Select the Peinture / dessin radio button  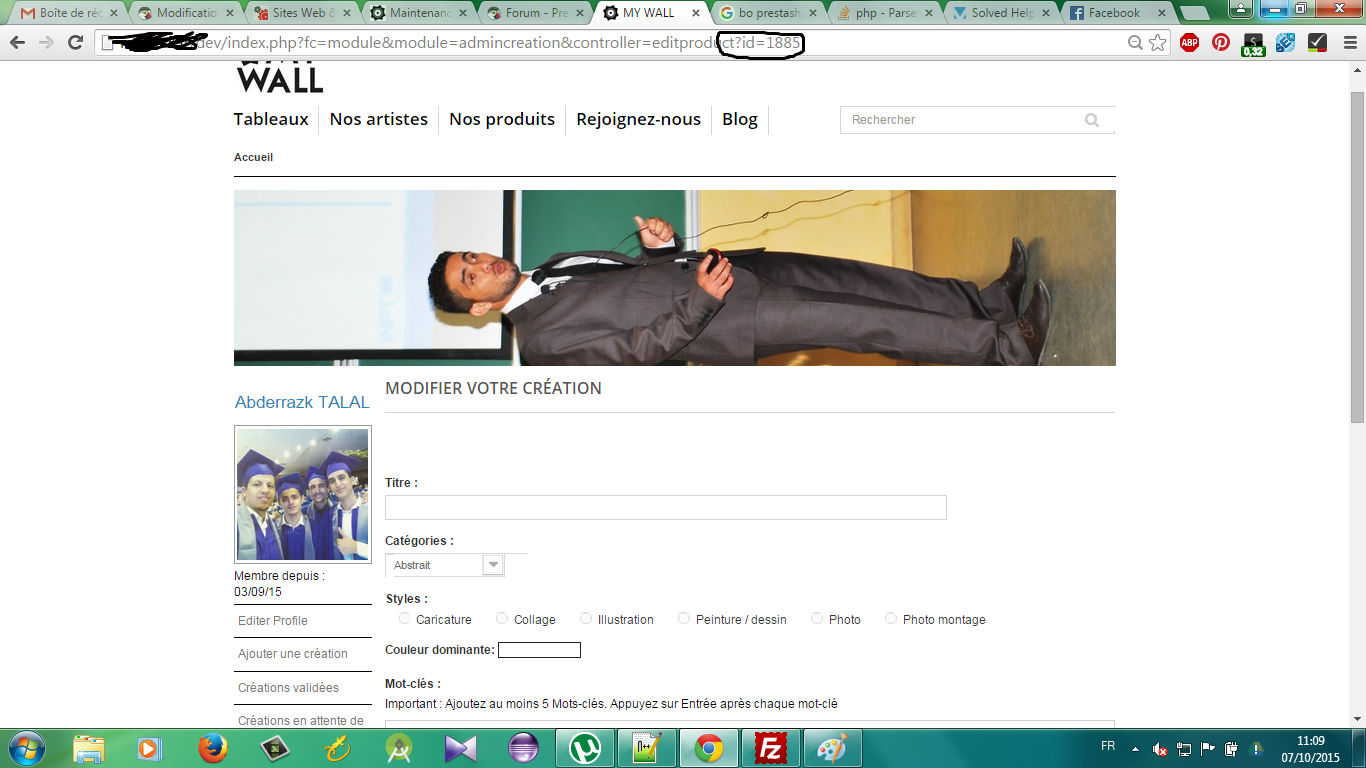point(684,619)
